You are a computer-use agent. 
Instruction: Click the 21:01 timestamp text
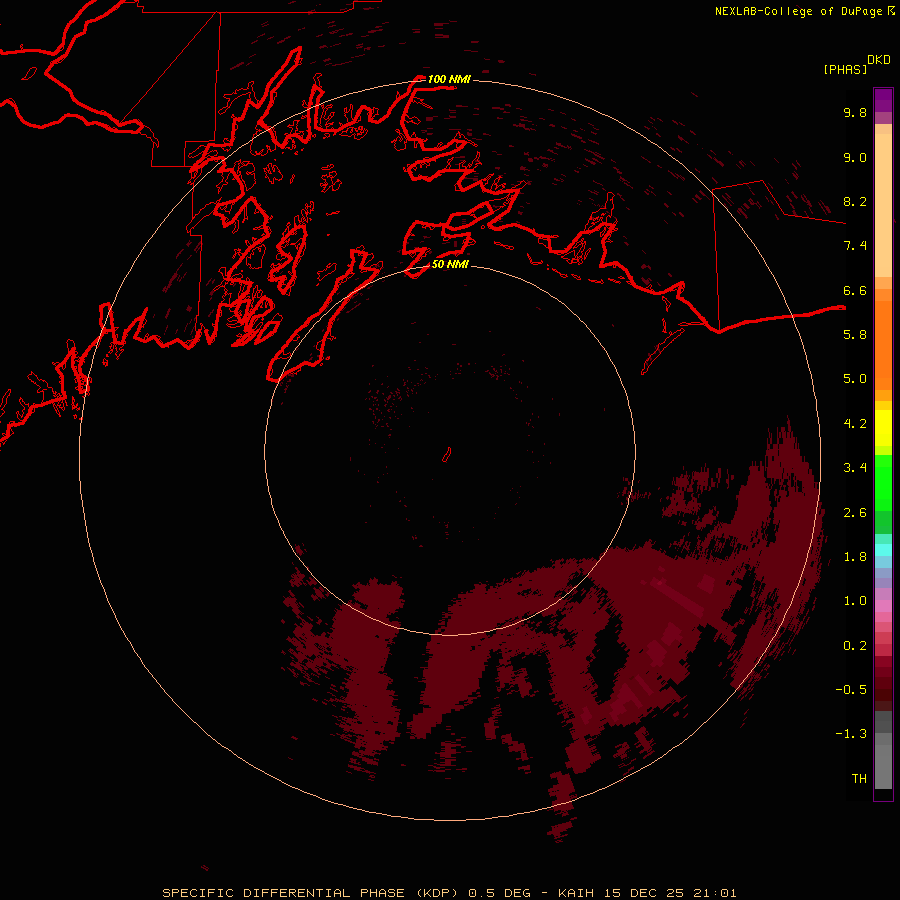click(713, 893)
